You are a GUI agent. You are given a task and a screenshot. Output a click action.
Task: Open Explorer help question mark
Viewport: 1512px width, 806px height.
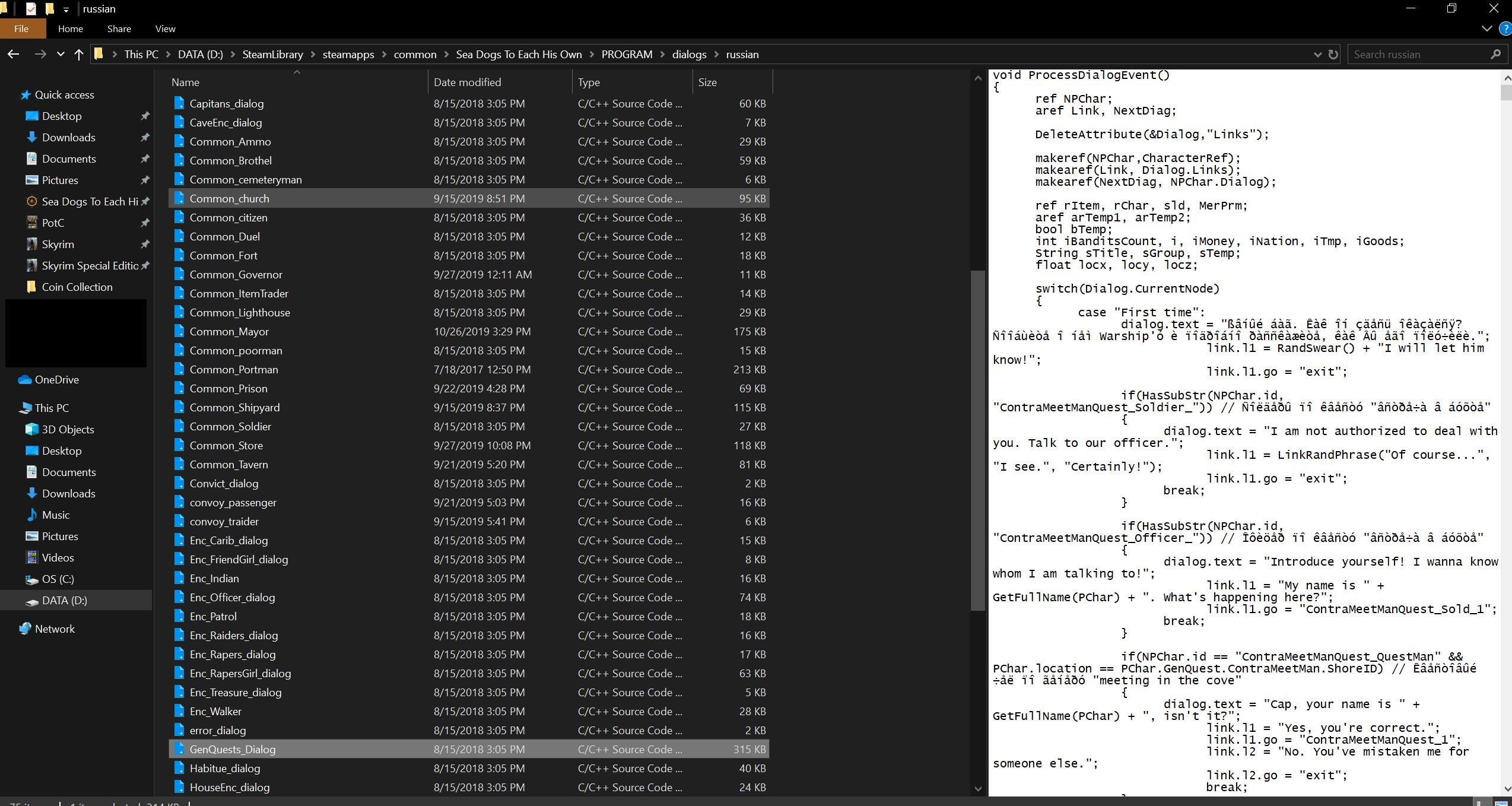click(1505, 28)
